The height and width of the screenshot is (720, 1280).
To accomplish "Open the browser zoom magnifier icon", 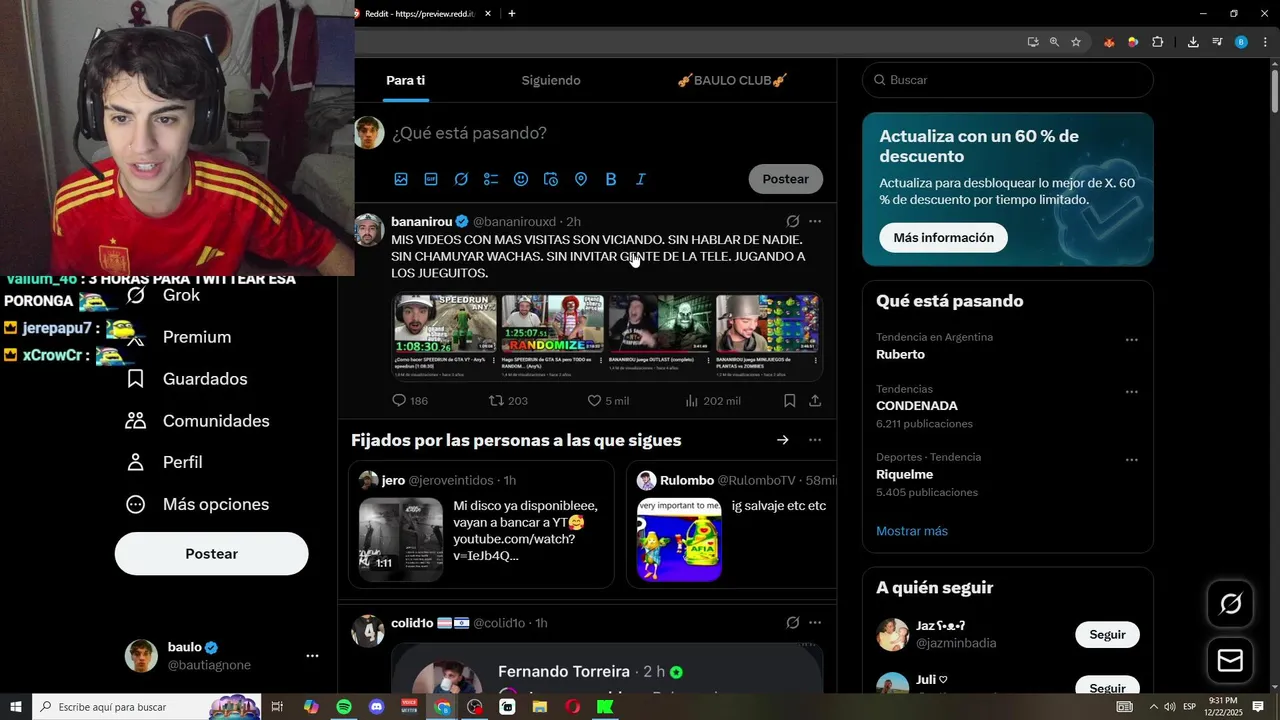I will tap(1054, 42).
